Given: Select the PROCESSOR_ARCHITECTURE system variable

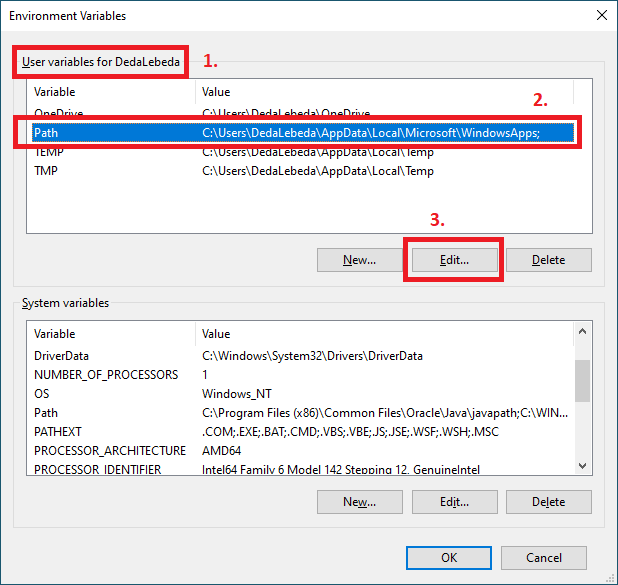Looking at the screenshot, I should 110,451.
